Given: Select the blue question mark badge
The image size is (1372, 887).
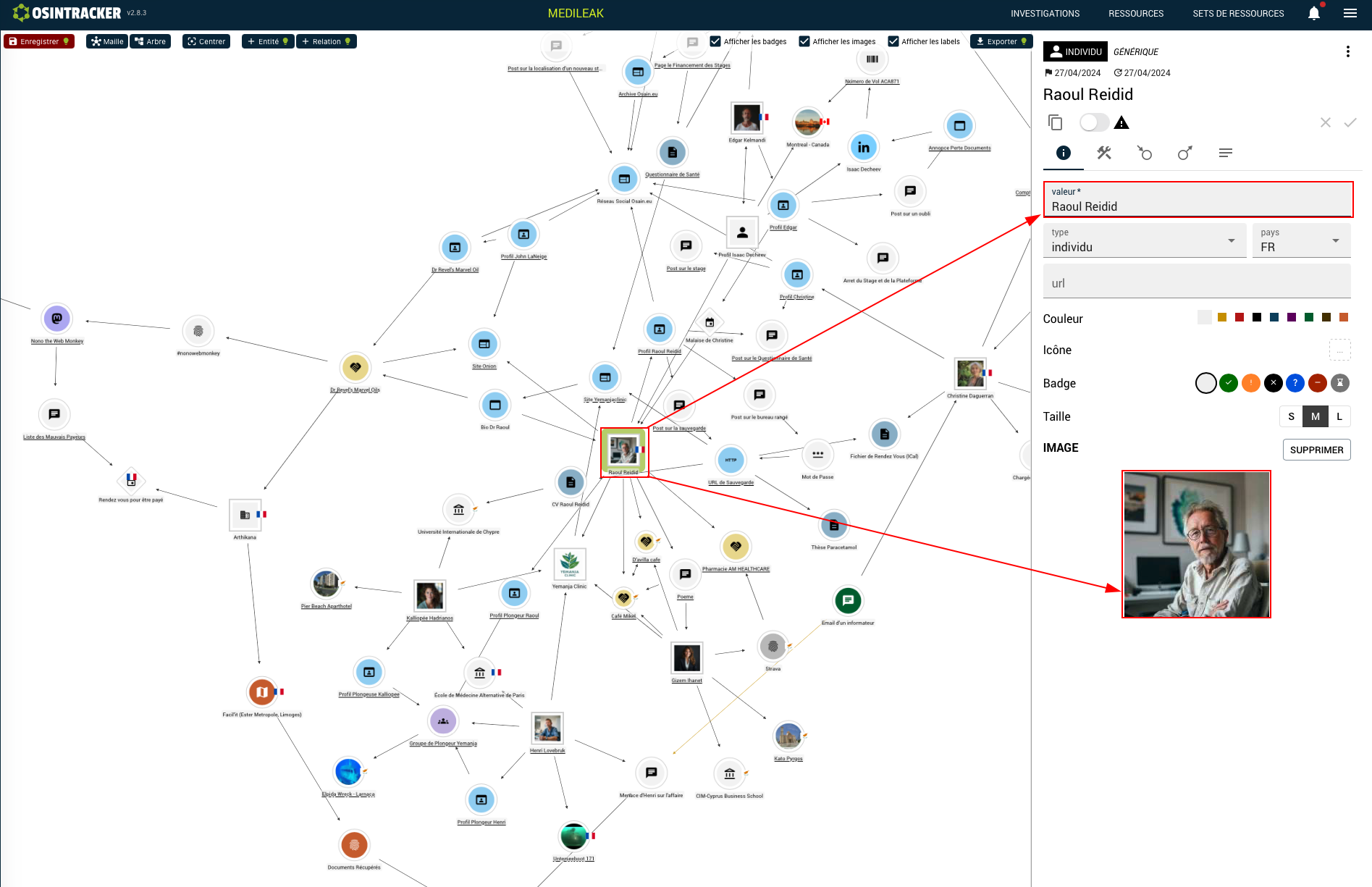Looking at the screenshot, I should (1295, 383).
